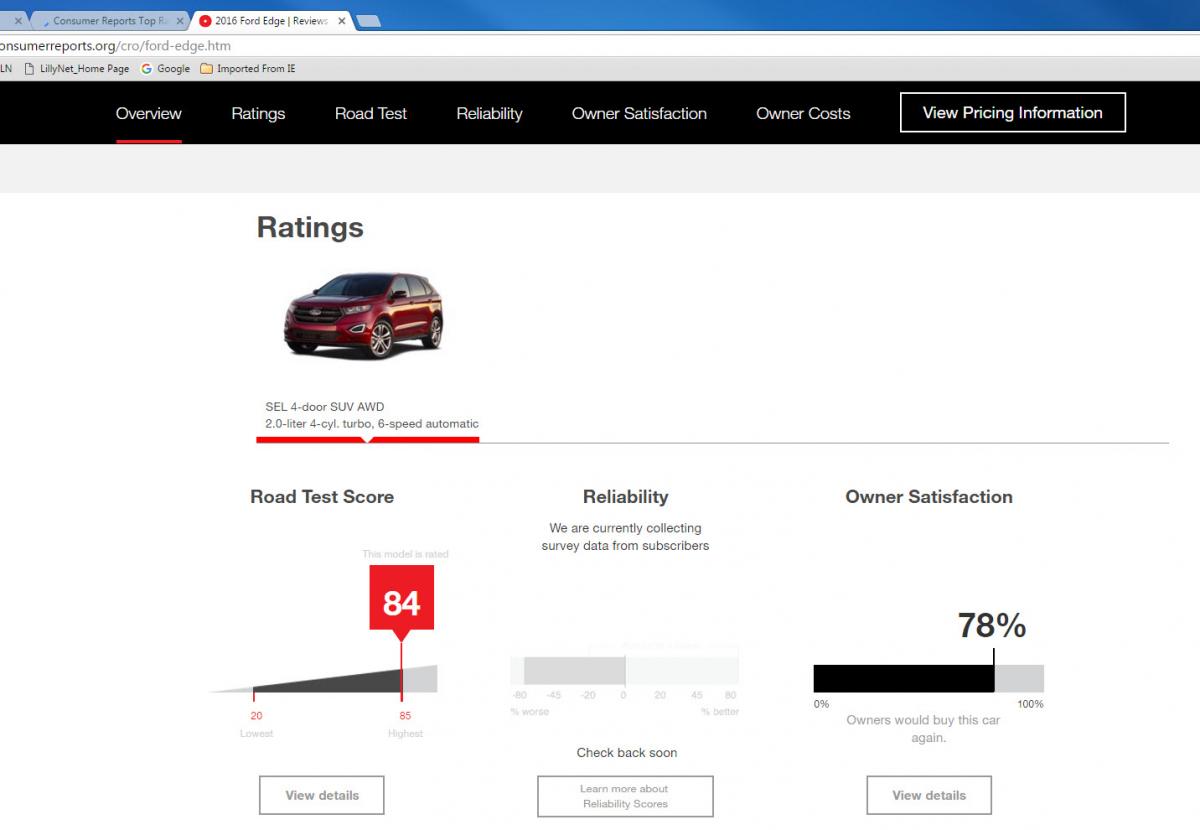The image size is (1200, 830).
Task: Click the Owner Satisfaction section heading
Action: [929, 497]
